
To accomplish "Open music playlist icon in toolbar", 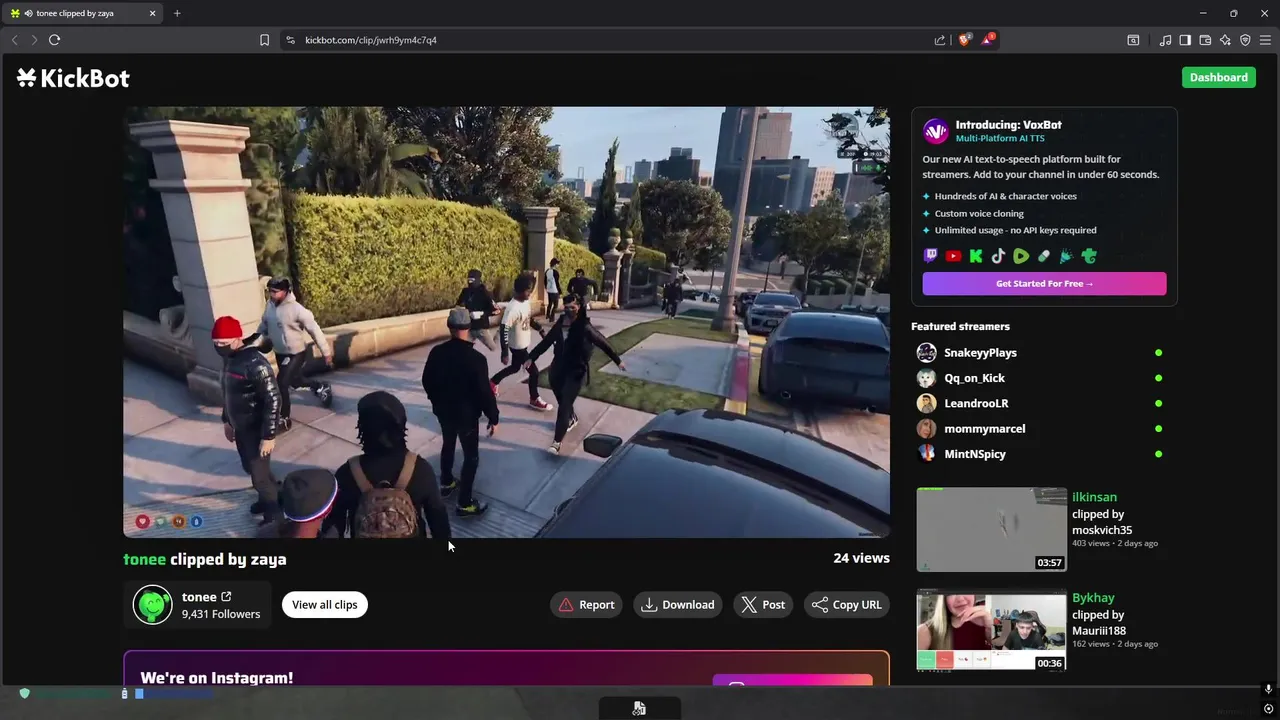I will 1165,40.
